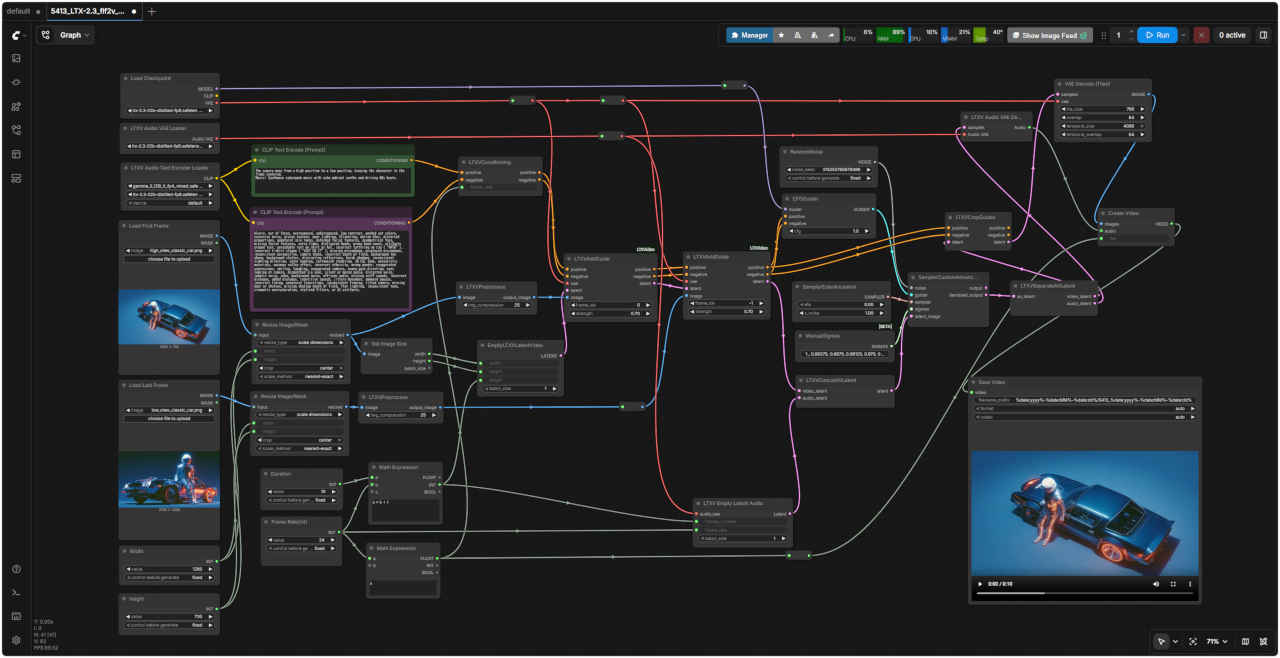Collapse the Height node
The height and width of the screenshot is (658, 1280).
click(125, 598)
